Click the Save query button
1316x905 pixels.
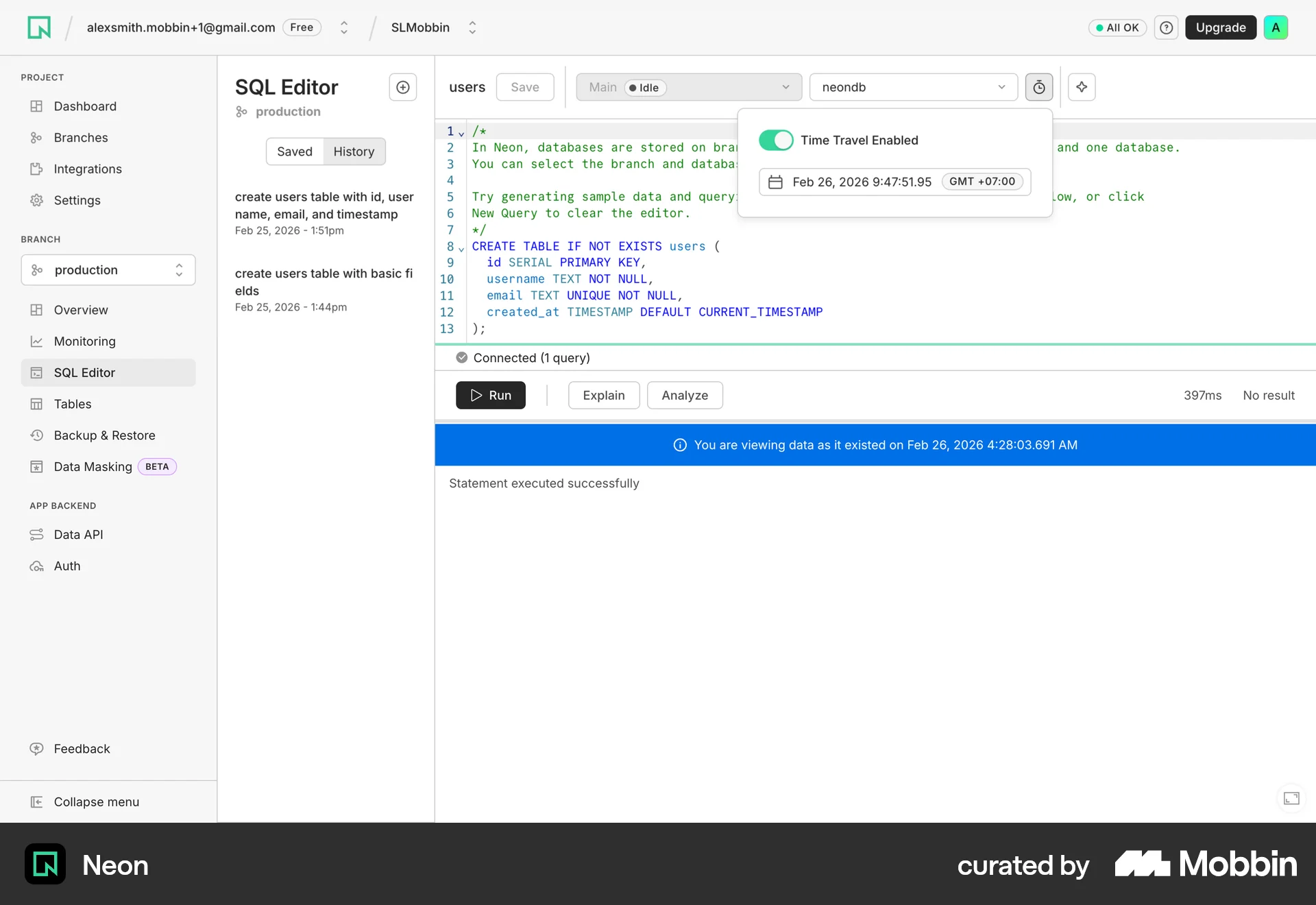(525, 87)
